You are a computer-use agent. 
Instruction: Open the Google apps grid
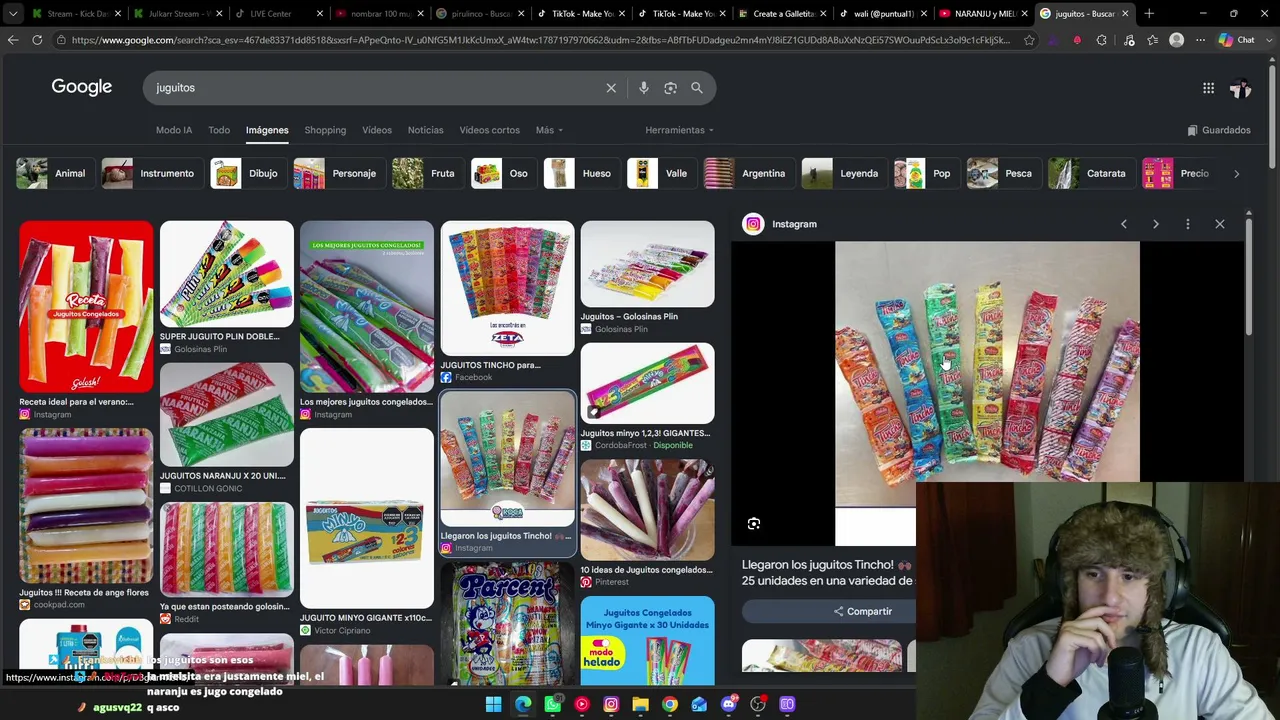[1208, 88]
